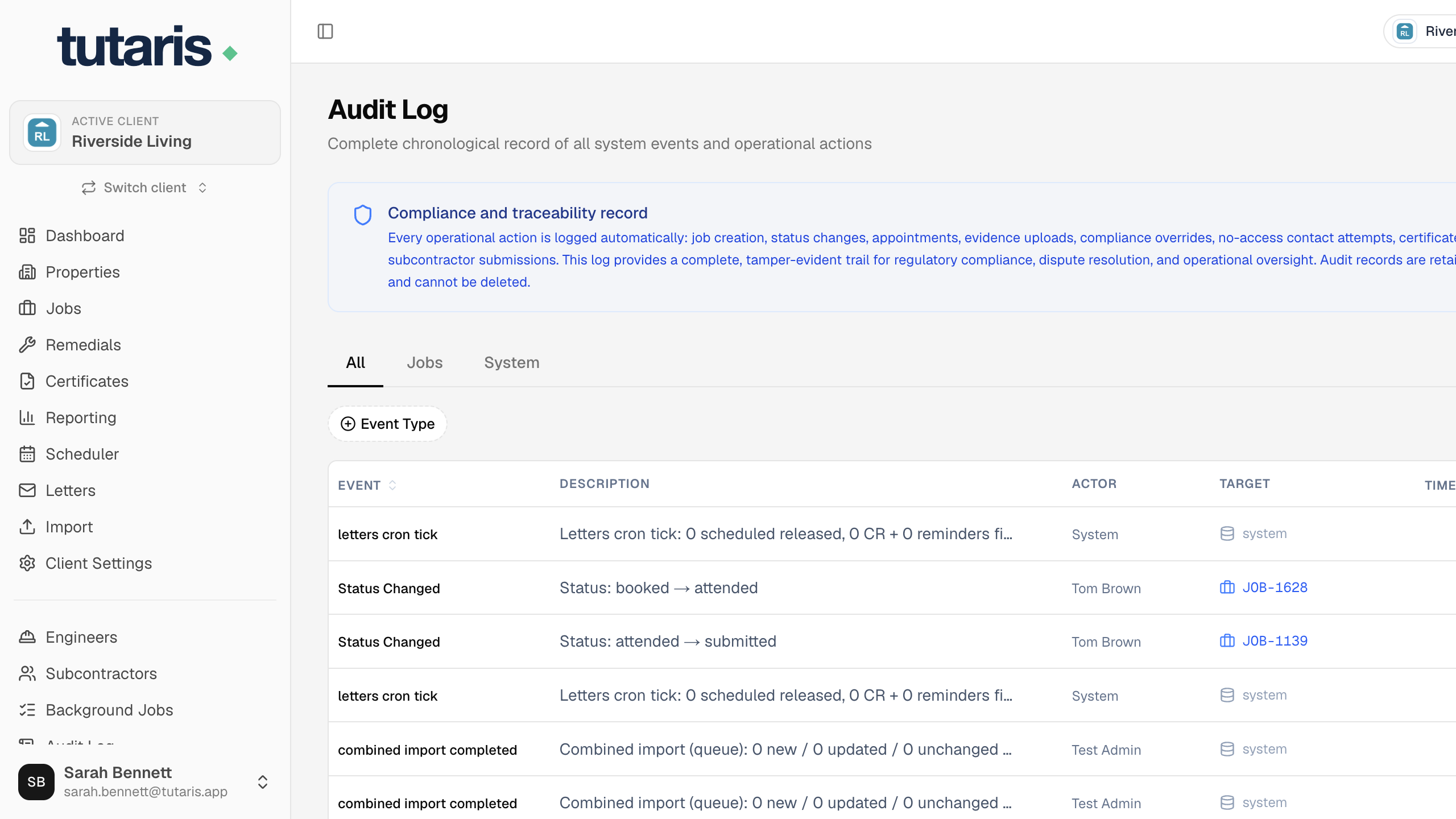1456x819 pixels.
Task: Click the Subcontractors people icon
Action: point(27,673)
